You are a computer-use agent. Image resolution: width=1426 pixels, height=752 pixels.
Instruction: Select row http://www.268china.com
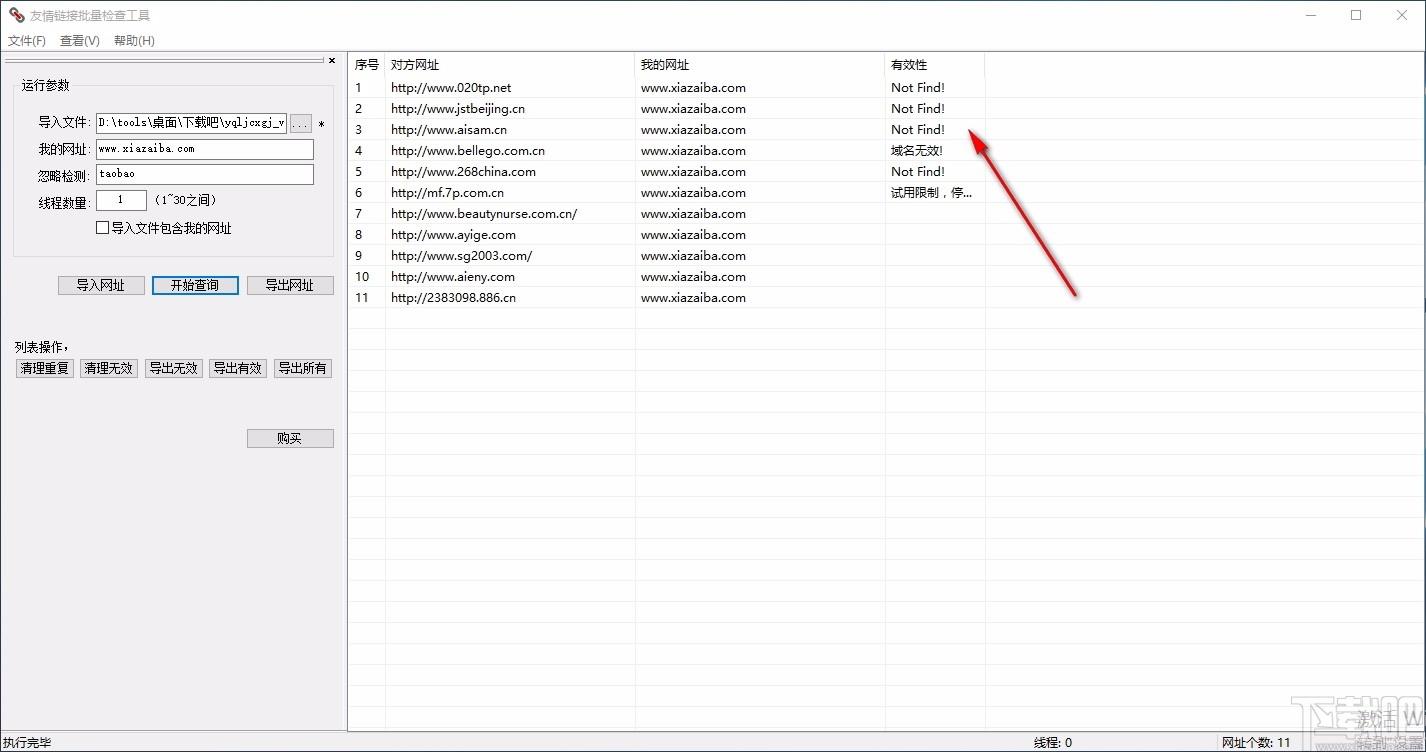(x=667, y=172)
